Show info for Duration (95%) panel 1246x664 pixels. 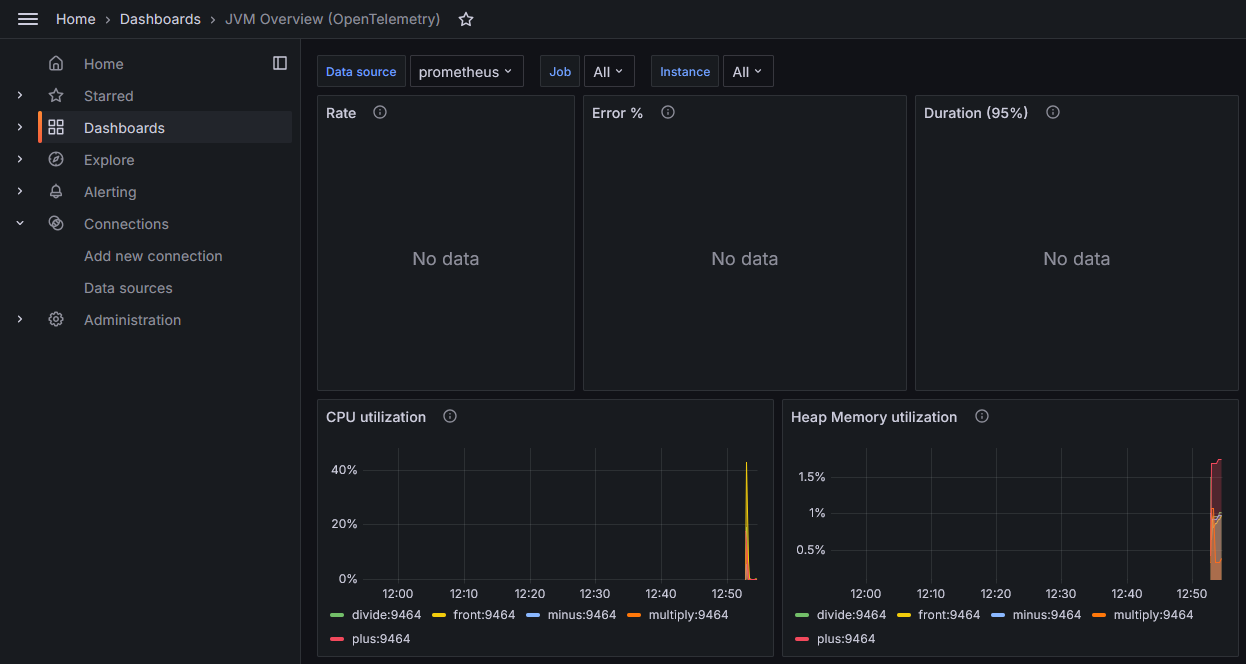pyautogui.click(x=1053, y=112)
